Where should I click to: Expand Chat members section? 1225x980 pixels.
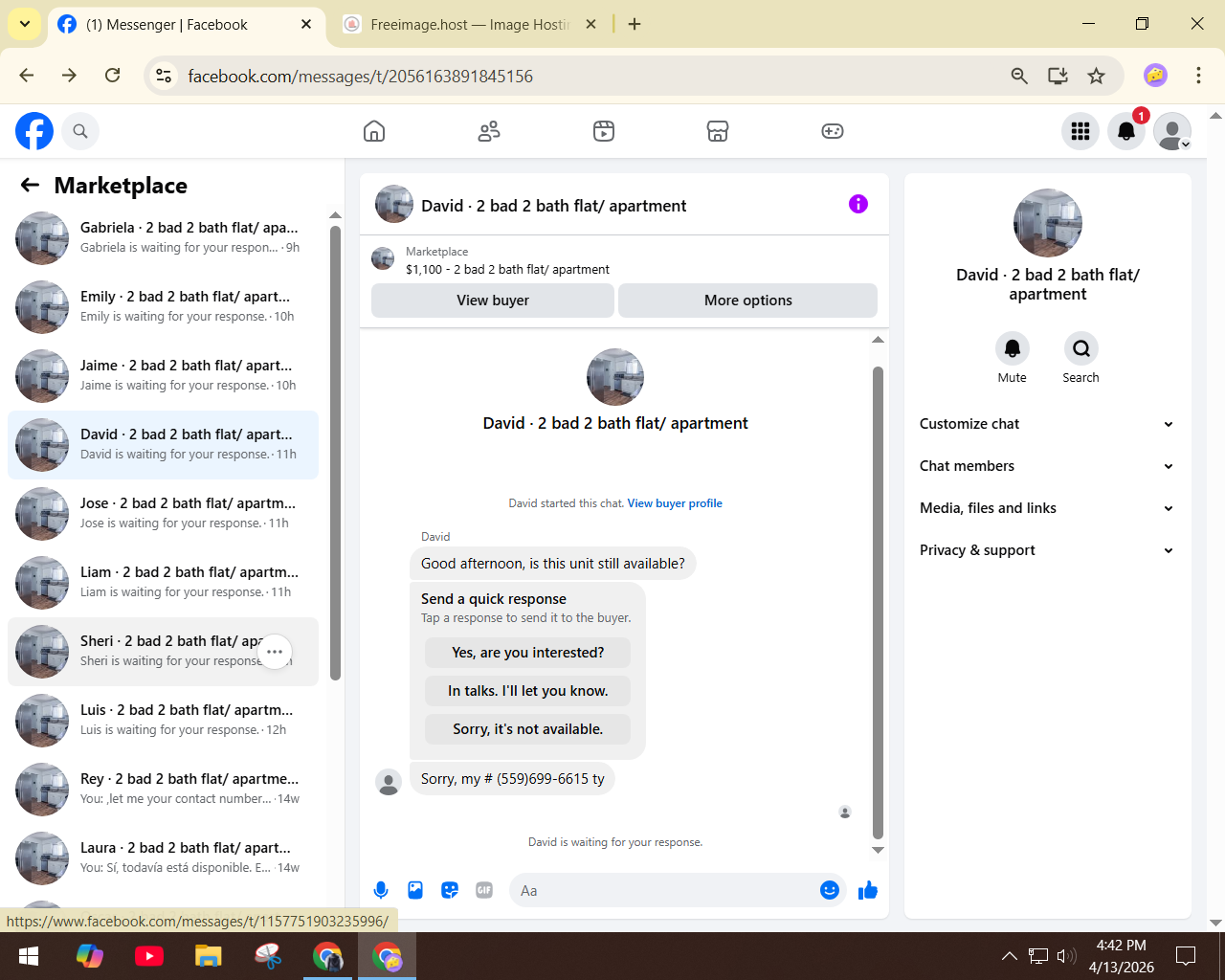[1047, 466]
